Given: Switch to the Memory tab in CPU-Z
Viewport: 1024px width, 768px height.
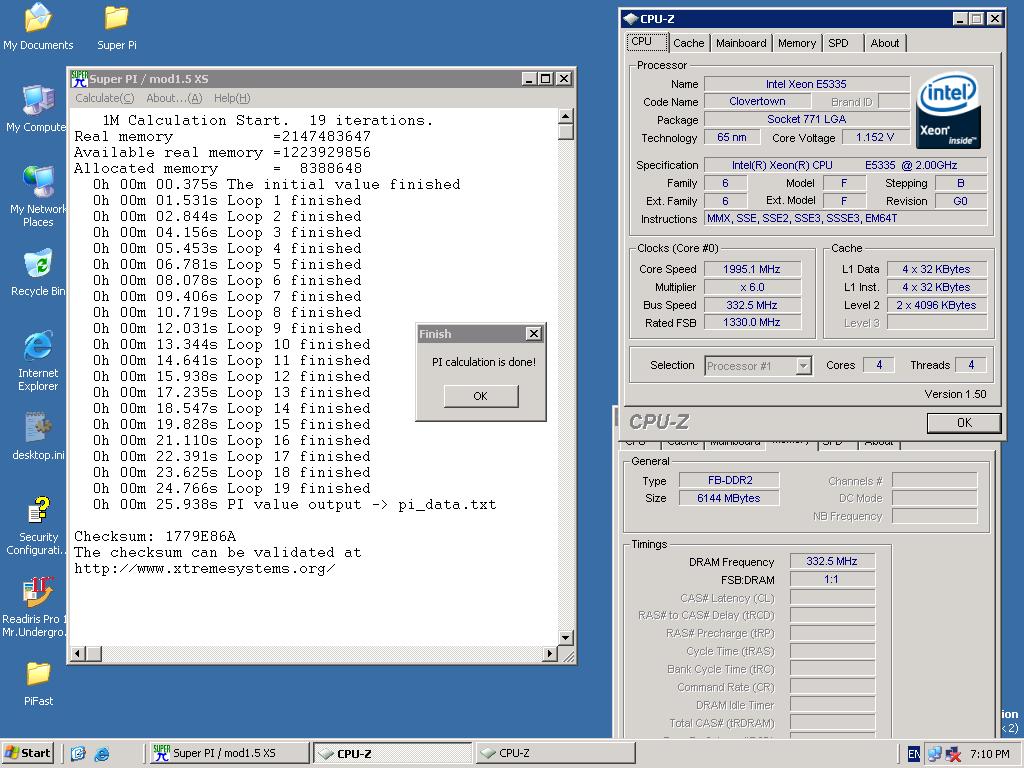Looking at the screenshot, I should [x=797, y=43].
